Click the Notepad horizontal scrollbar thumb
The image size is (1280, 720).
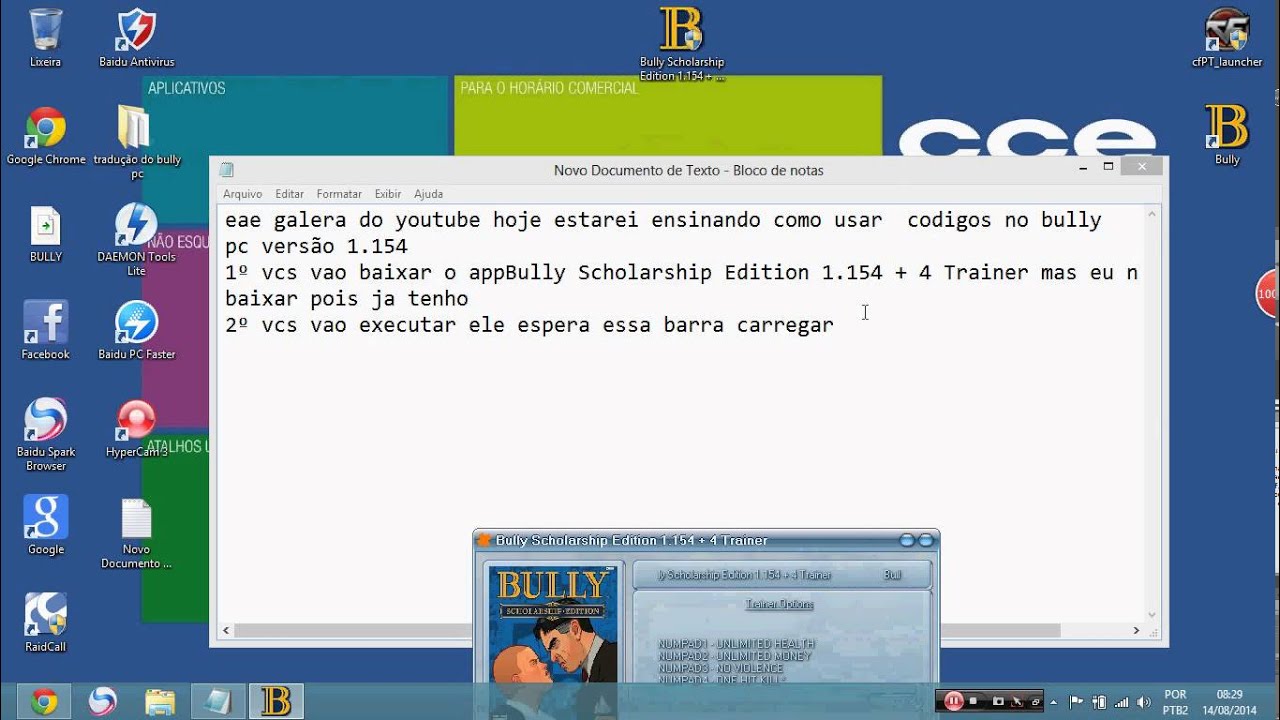click(x=647, y=631)
